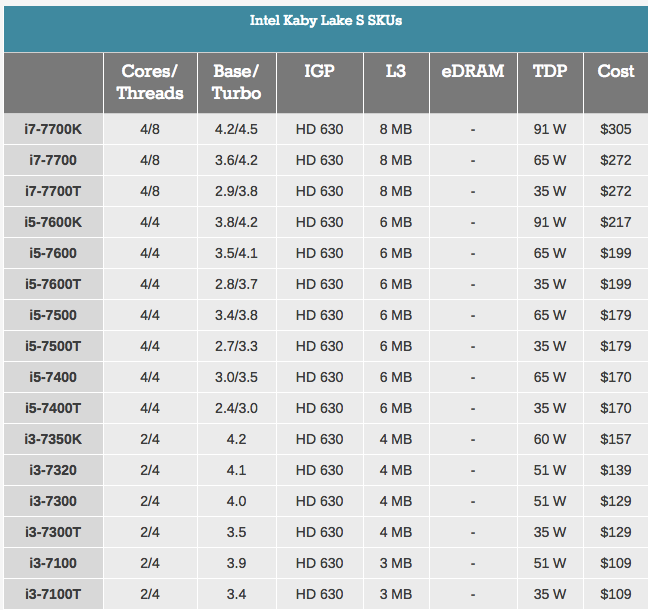
Task: Click the i5-7400T row label
Action: tap(53, 408)
